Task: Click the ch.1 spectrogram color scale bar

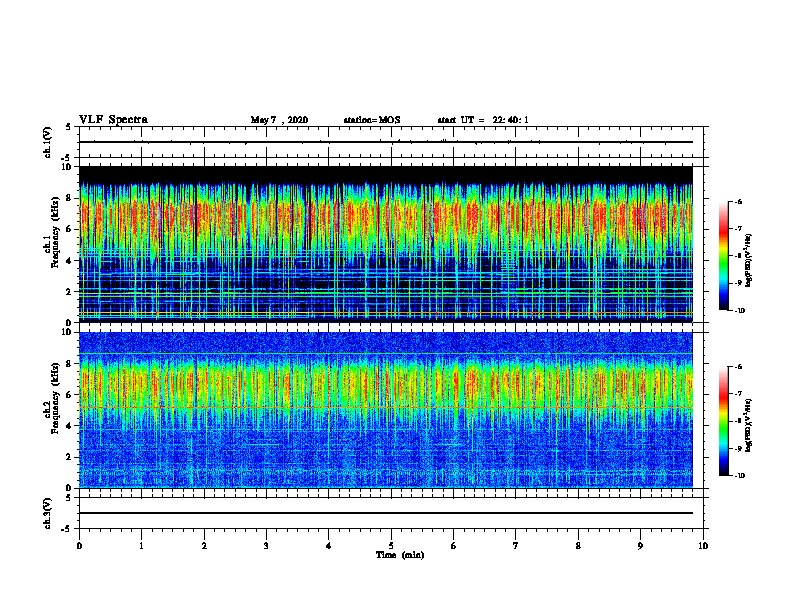Action: pos(723,256)
